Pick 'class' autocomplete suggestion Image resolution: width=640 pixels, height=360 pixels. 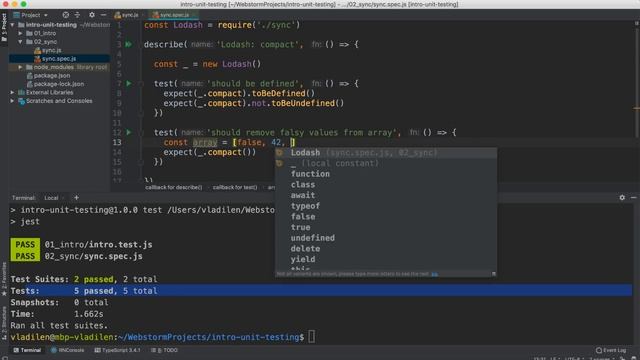[x=386, y=184]
